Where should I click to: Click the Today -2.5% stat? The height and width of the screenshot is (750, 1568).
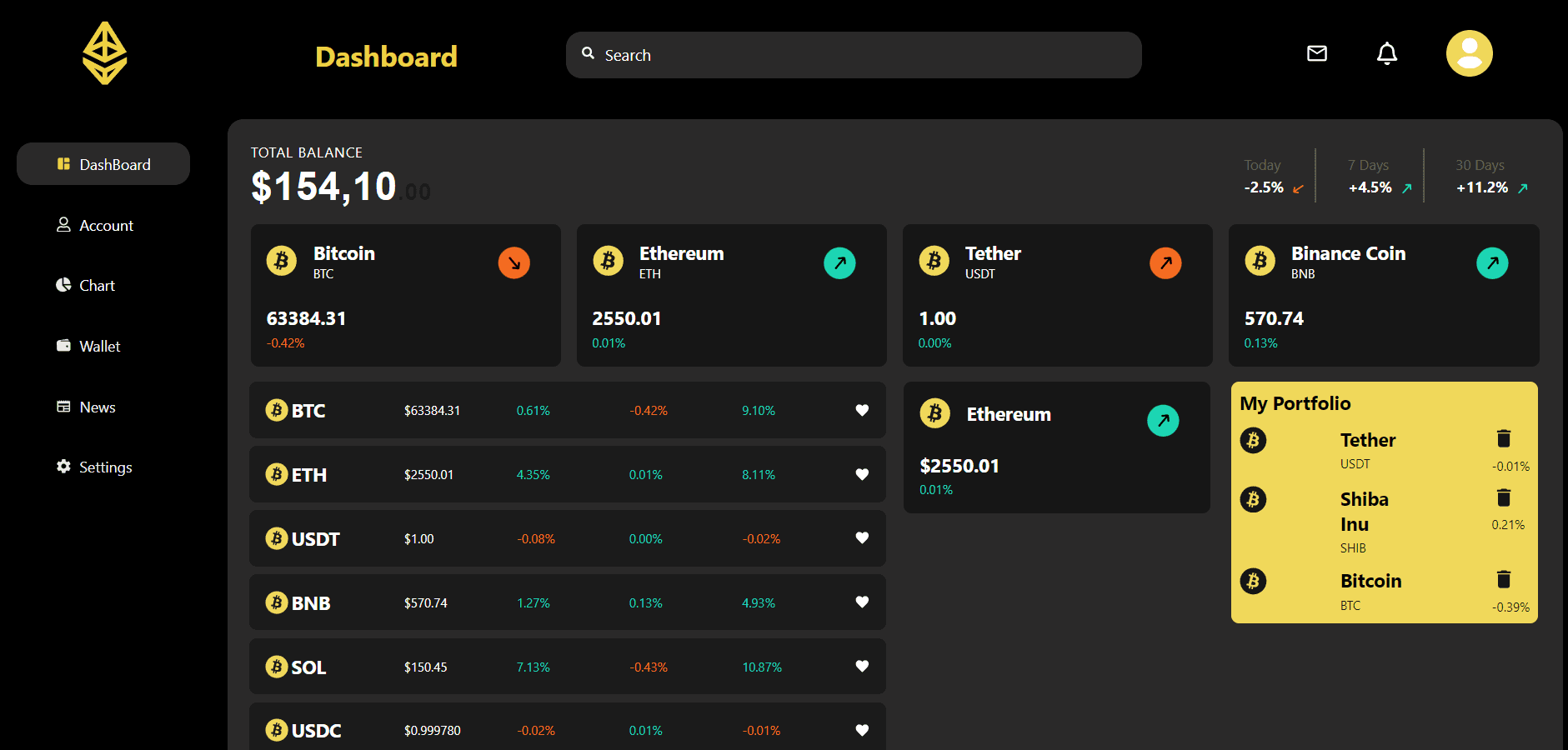pos(1274,177)
